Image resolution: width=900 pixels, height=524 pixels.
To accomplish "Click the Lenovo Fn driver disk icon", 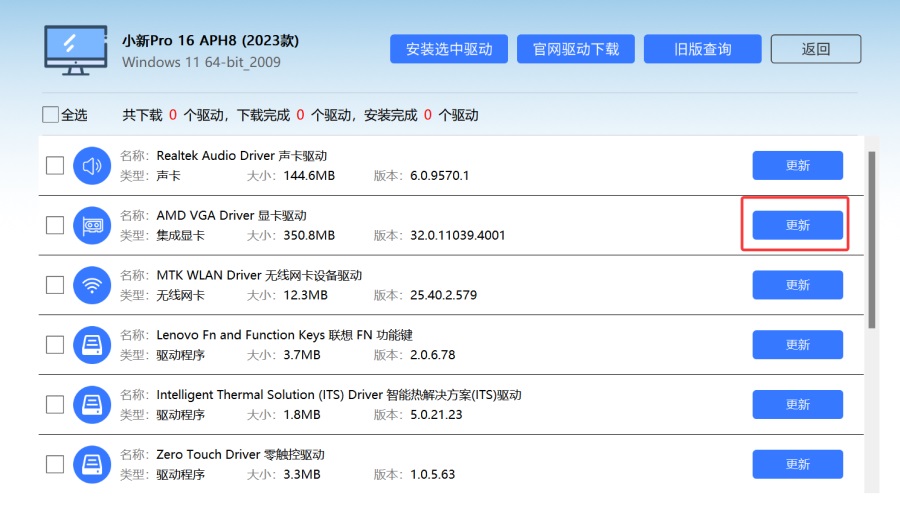I will pos(92,345).
